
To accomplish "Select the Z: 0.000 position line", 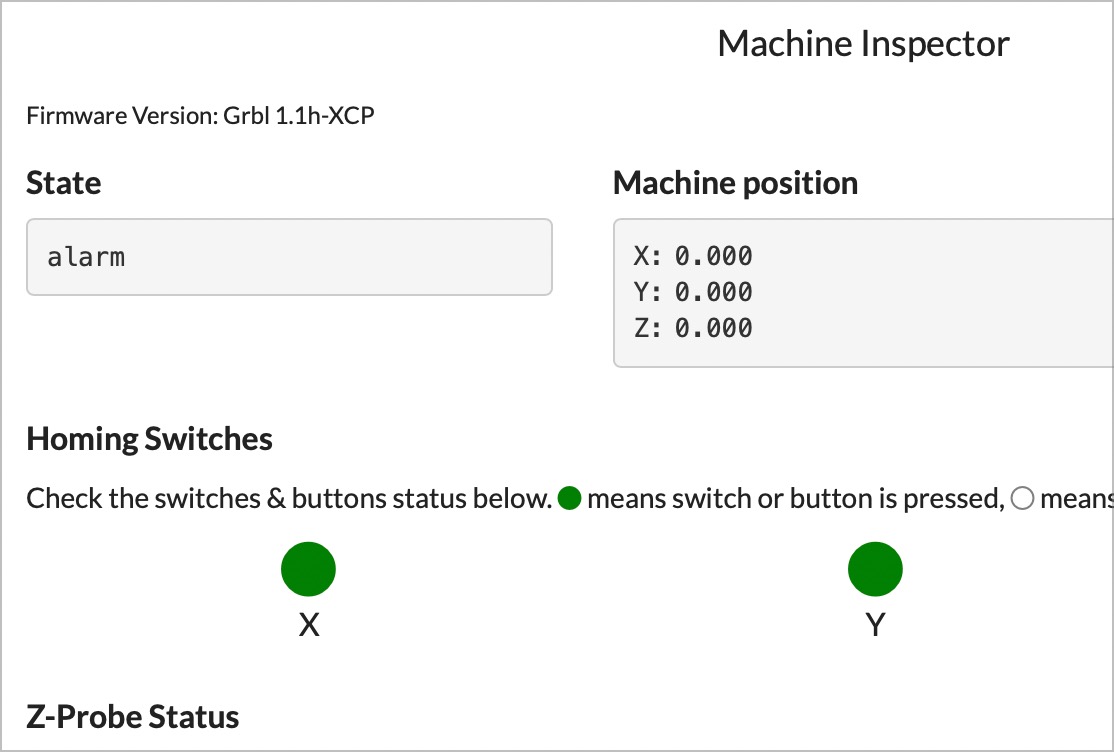I will coord(693,328).
